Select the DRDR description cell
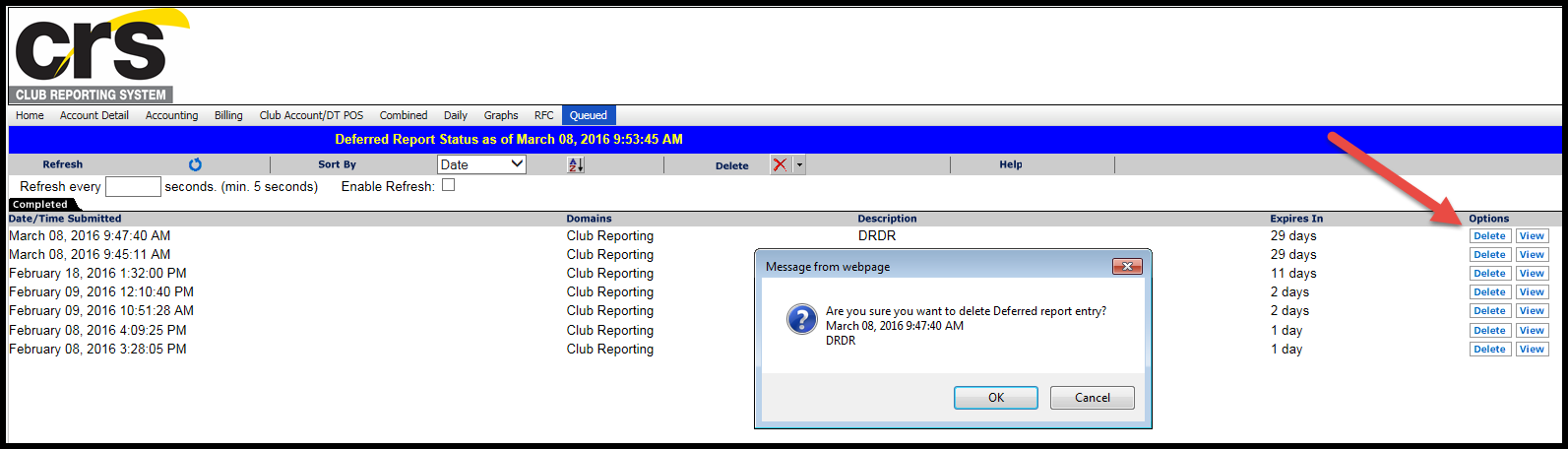Screen dimensions: 1568x449 pos(877,236)
